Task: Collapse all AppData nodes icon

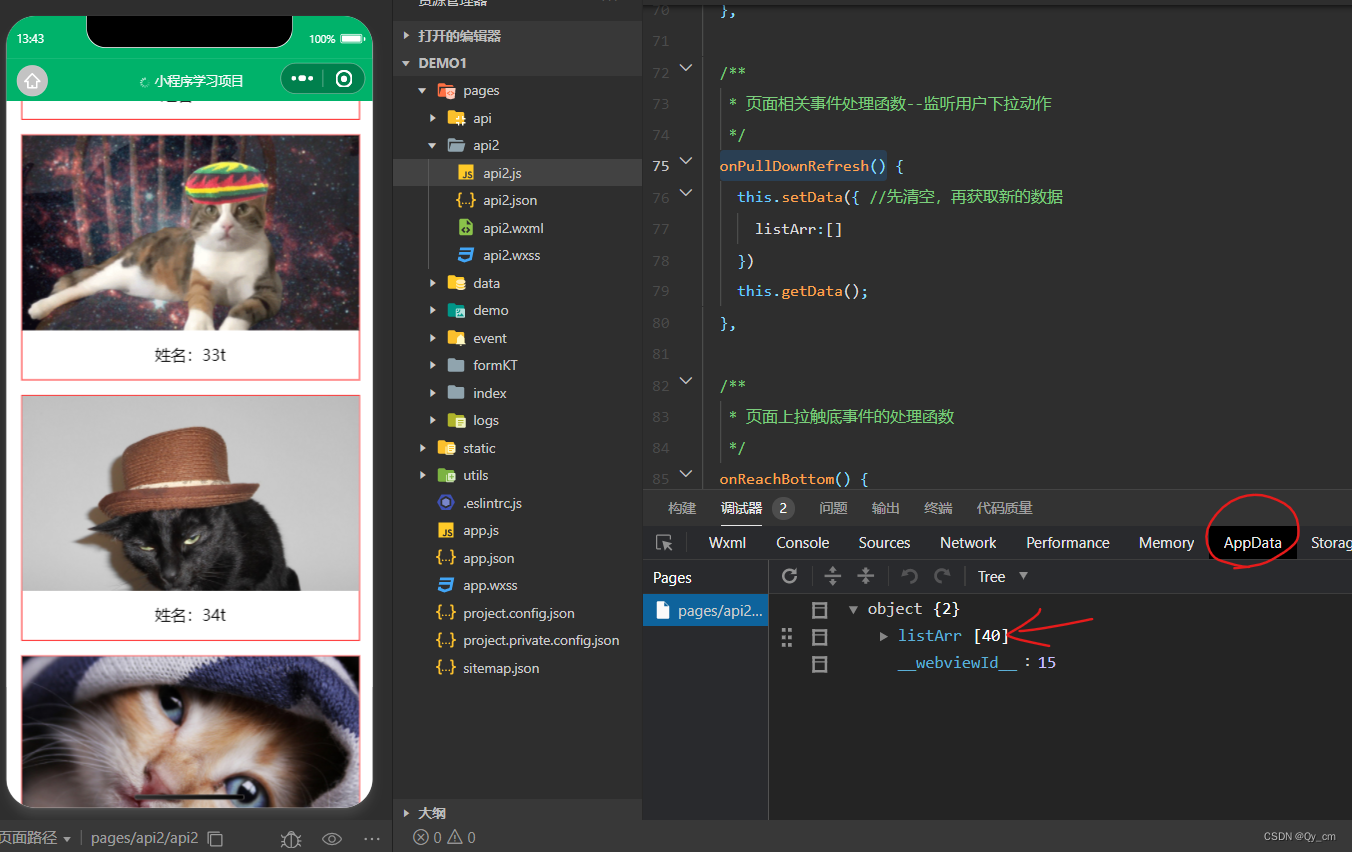Action: (866, 576)
